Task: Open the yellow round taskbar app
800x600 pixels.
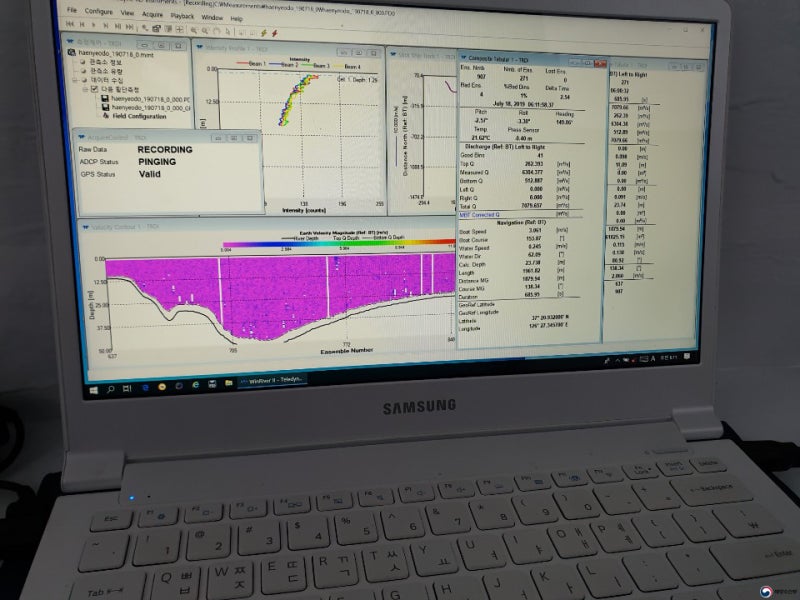Action: [162, 387]
